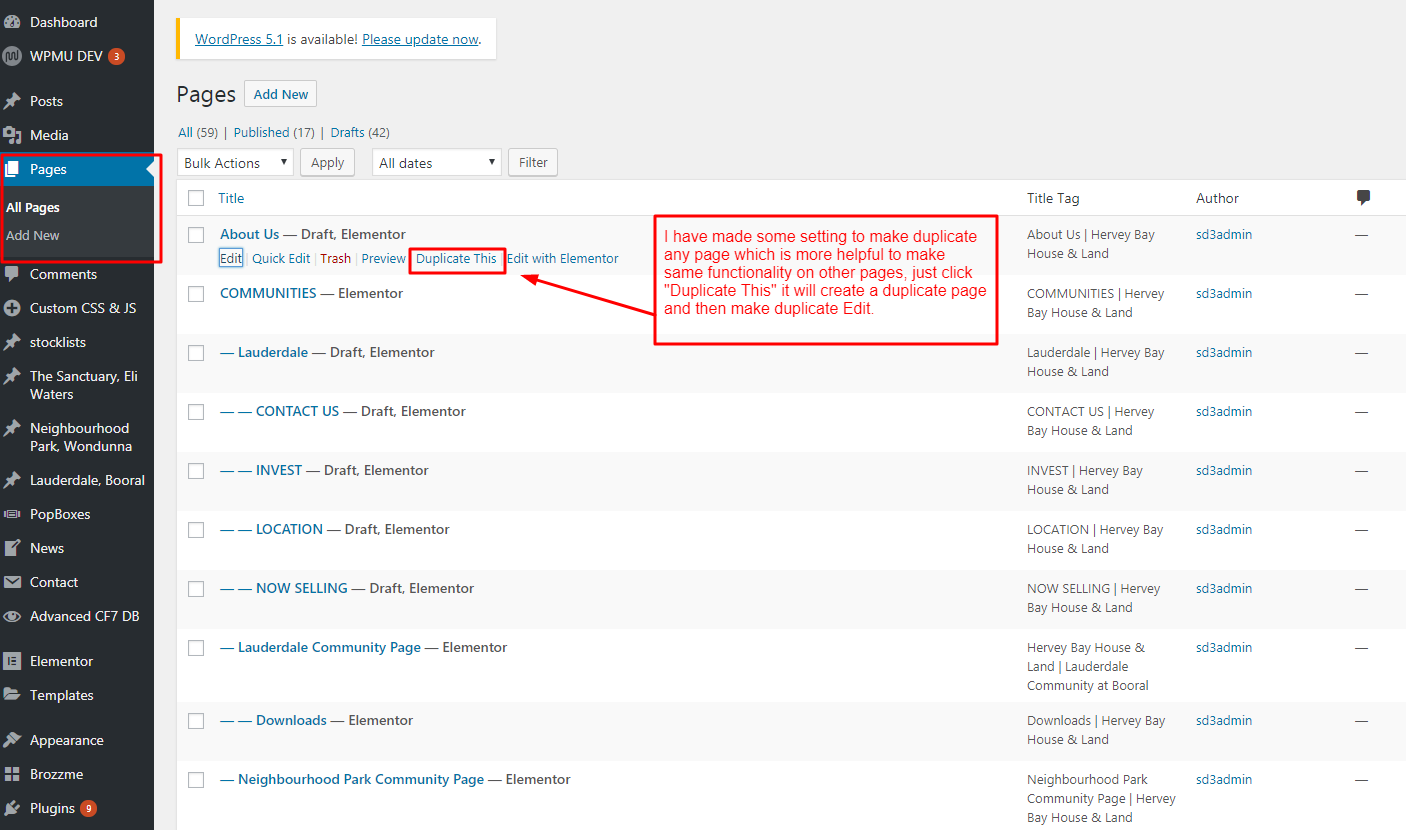This screenshot has width=1406, height=830.
Task: Click the Title Tag column header
Action: [1053, 198]
